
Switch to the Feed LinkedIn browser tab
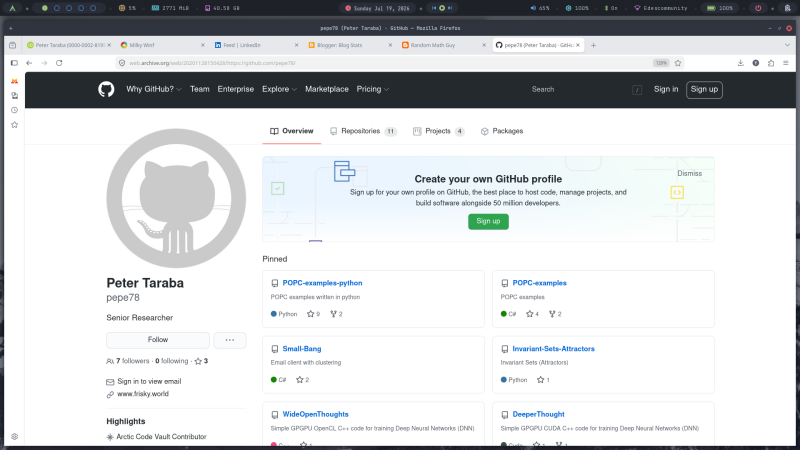click(255, 45)
